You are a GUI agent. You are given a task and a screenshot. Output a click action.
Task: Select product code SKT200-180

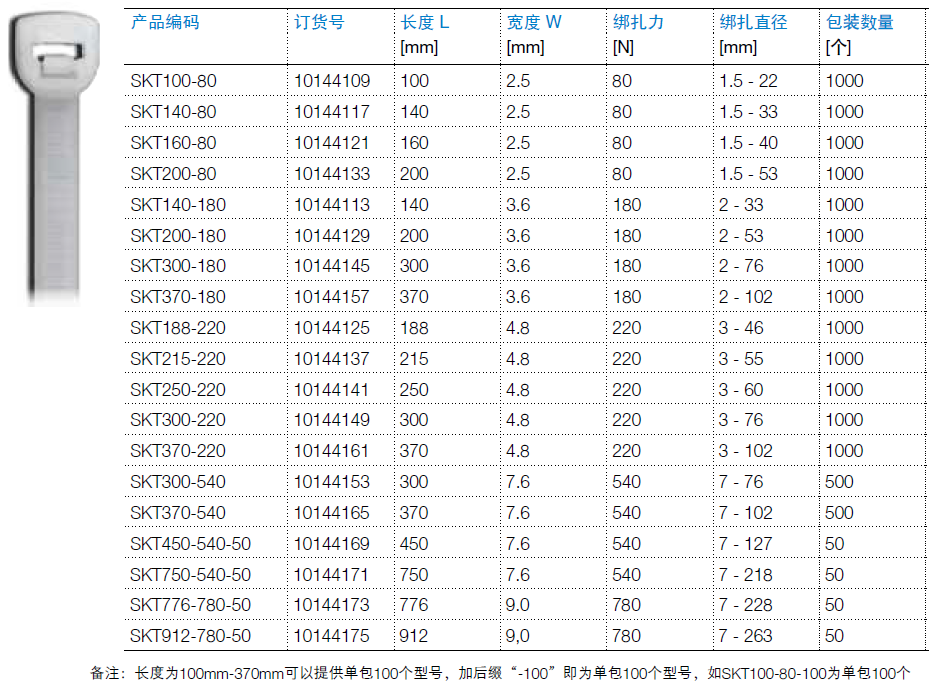(178, 236)
